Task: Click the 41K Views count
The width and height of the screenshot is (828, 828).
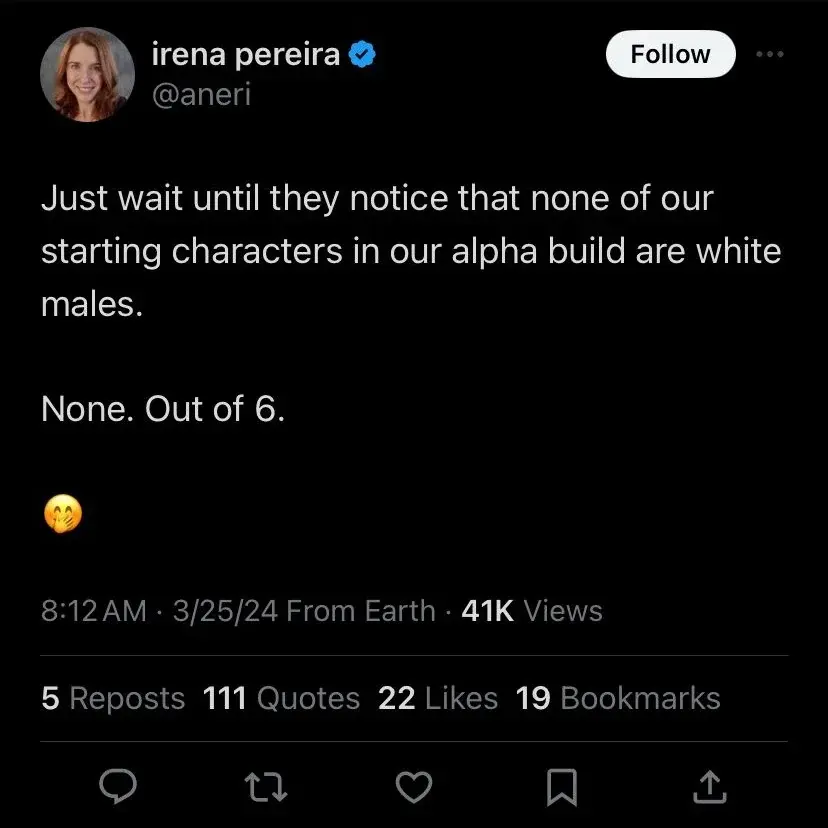Action: pyautogui.click(x=532, y=611)
